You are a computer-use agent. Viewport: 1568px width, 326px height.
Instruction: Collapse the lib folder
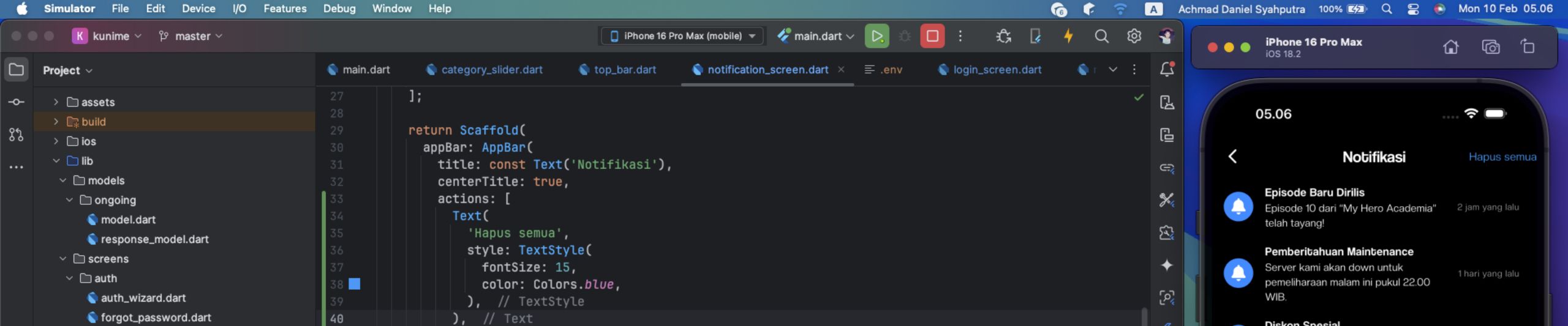(x=56, y=161)
